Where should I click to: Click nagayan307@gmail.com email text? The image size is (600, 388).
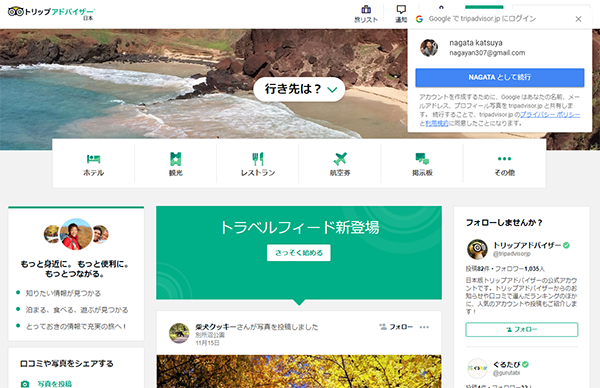(x=487, y=53)
